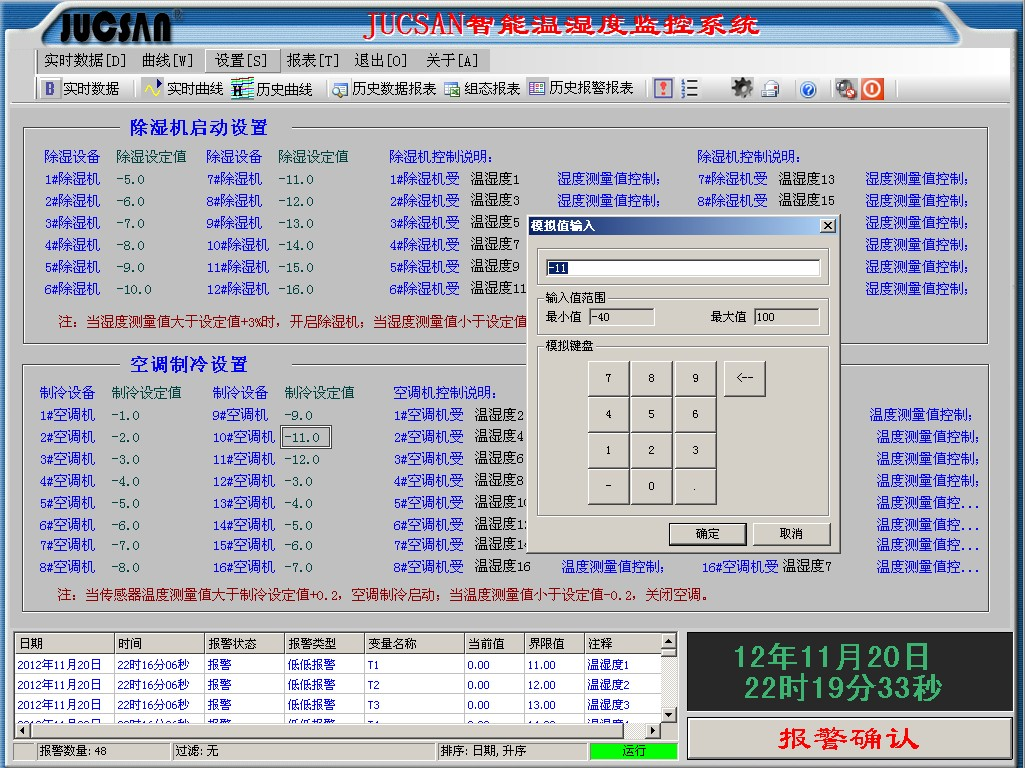Open the 组态报表 configuration report

[482, 88]
